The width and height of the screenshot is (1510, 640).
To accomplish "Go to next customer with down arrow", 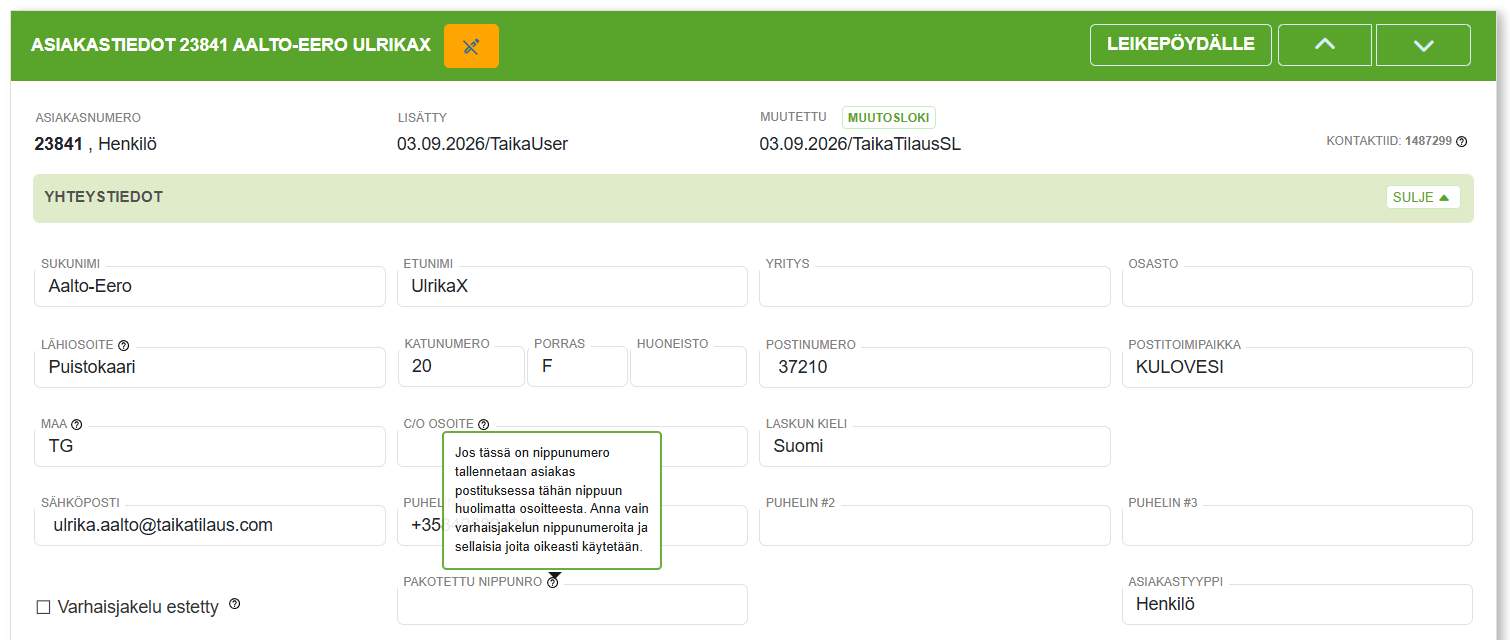I will tap(1423, 45).
